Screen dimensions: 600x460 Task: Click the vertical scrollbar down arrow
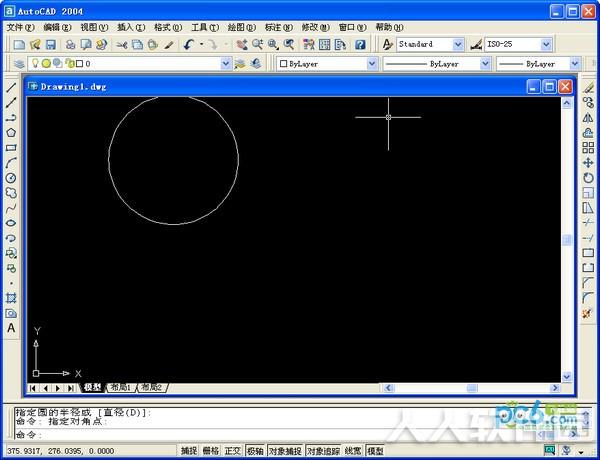coord(567,377)
